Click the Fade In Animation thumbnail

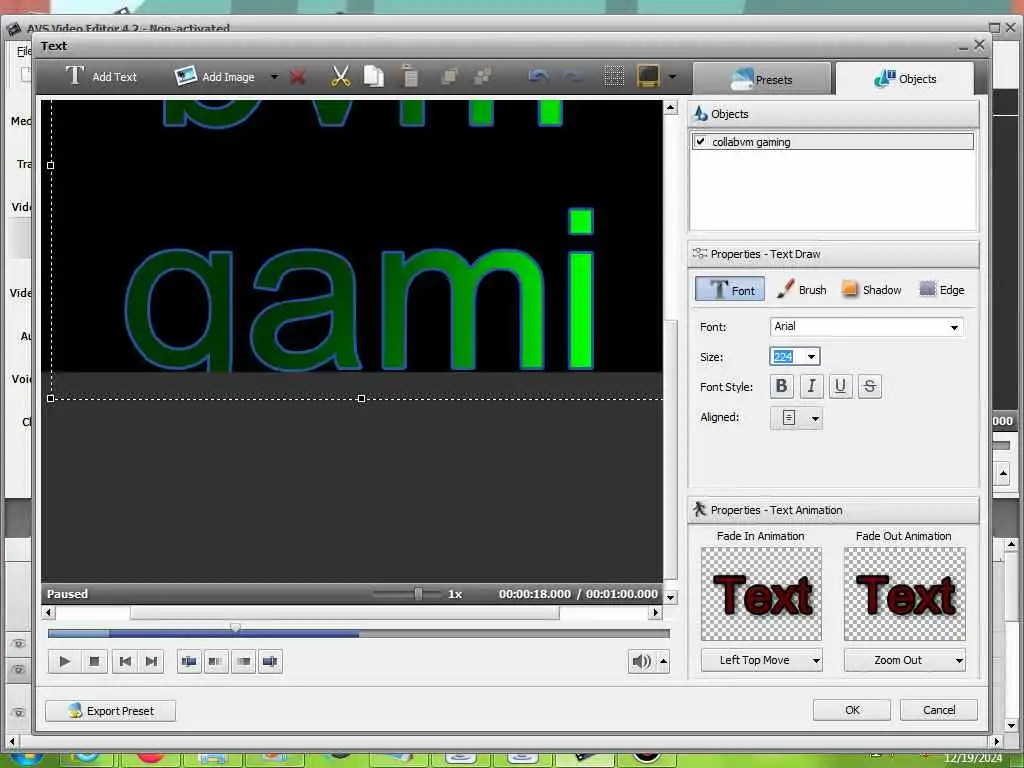pyautogui.click(x=761, y=594)
